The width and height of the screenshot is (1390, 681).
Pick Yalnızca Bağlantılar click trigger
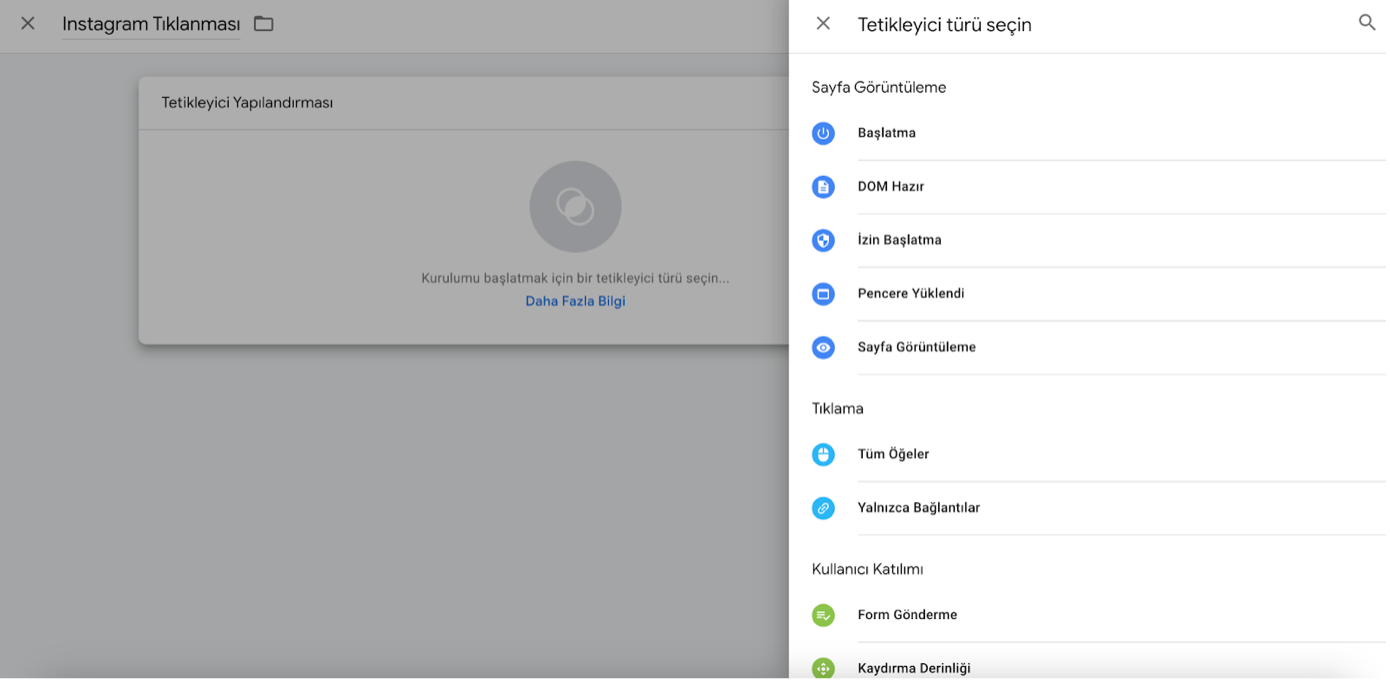(x=918, y=508)
